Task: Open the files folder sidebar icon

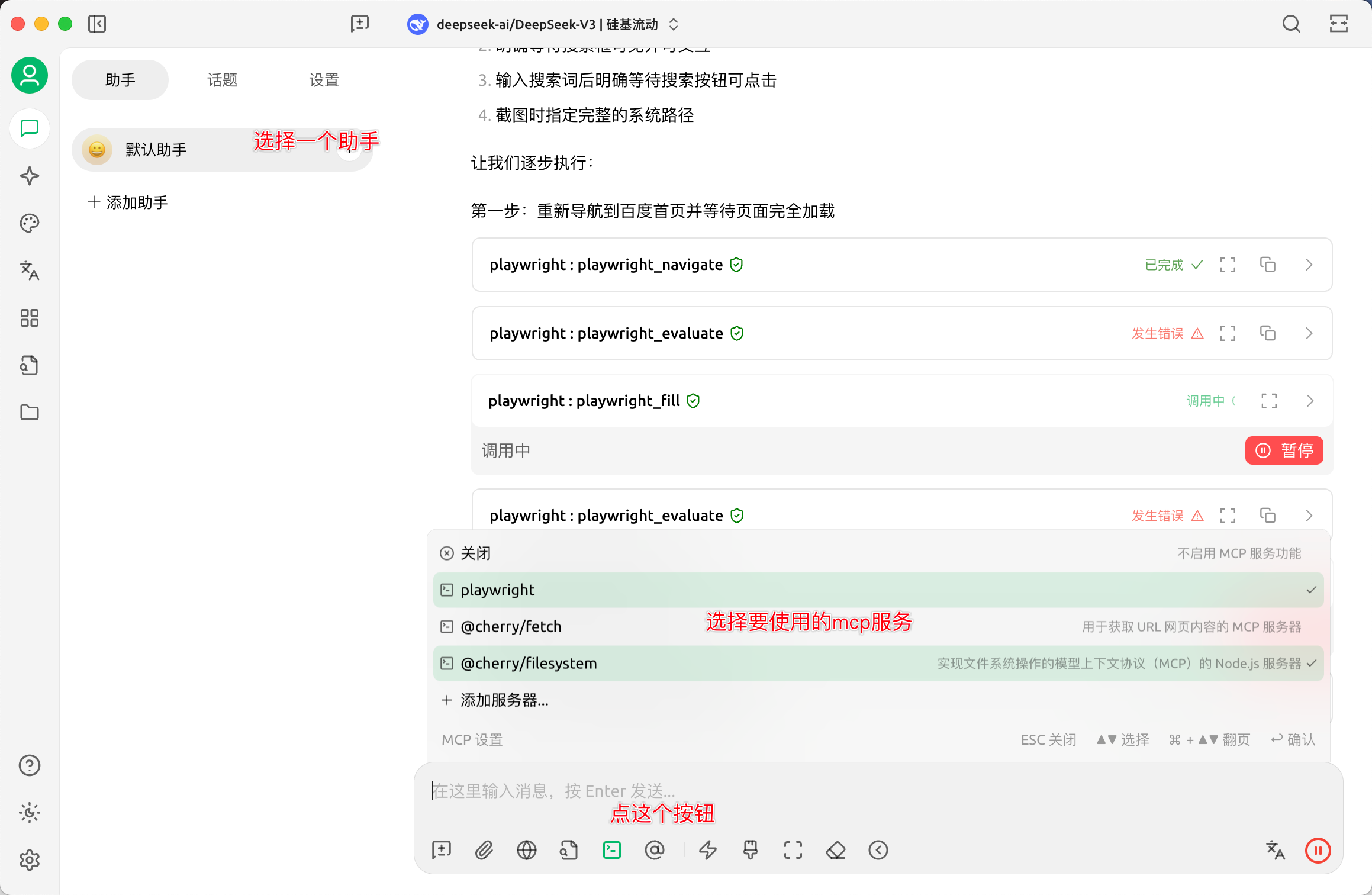Action: click(30, 413)
